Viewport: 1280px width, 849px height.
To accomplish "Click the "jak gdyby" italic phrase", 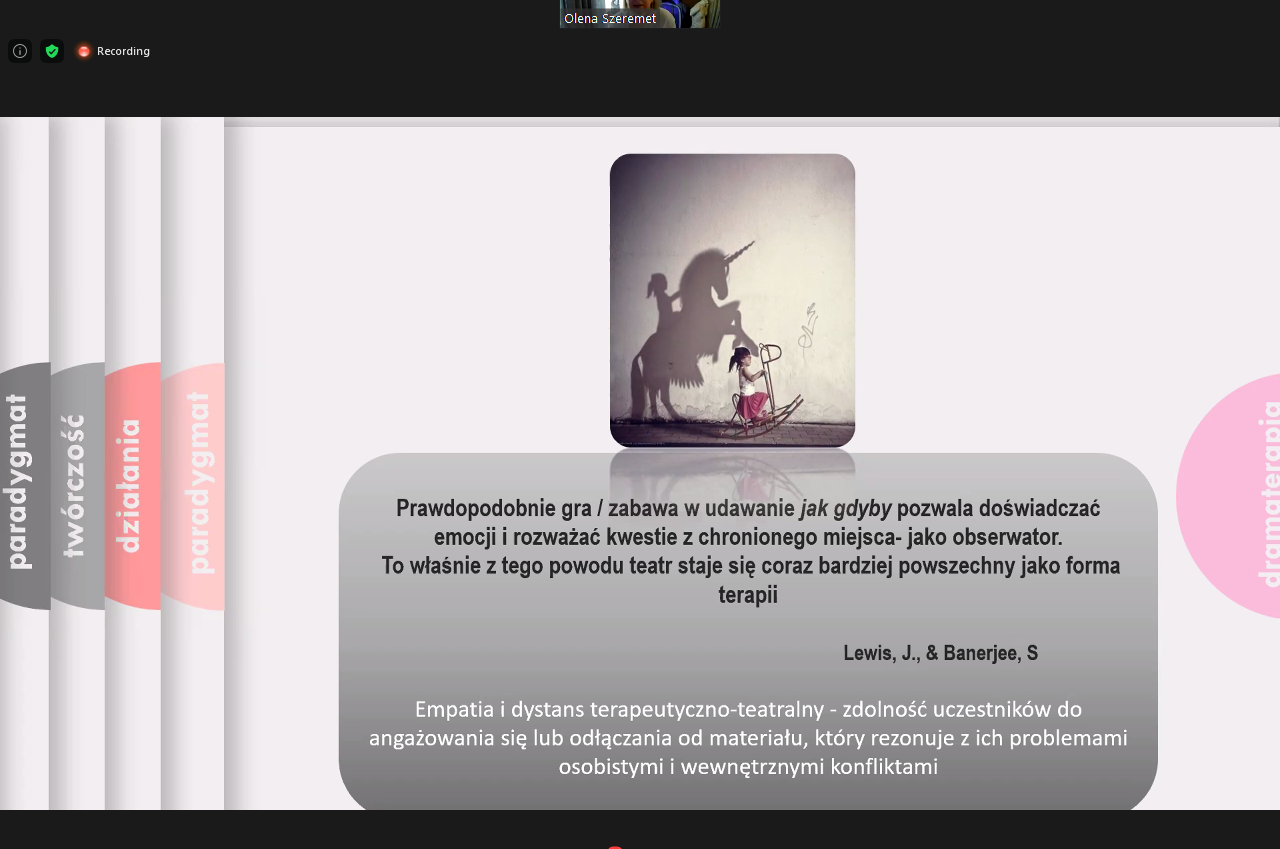I will (x=846, y=508).
